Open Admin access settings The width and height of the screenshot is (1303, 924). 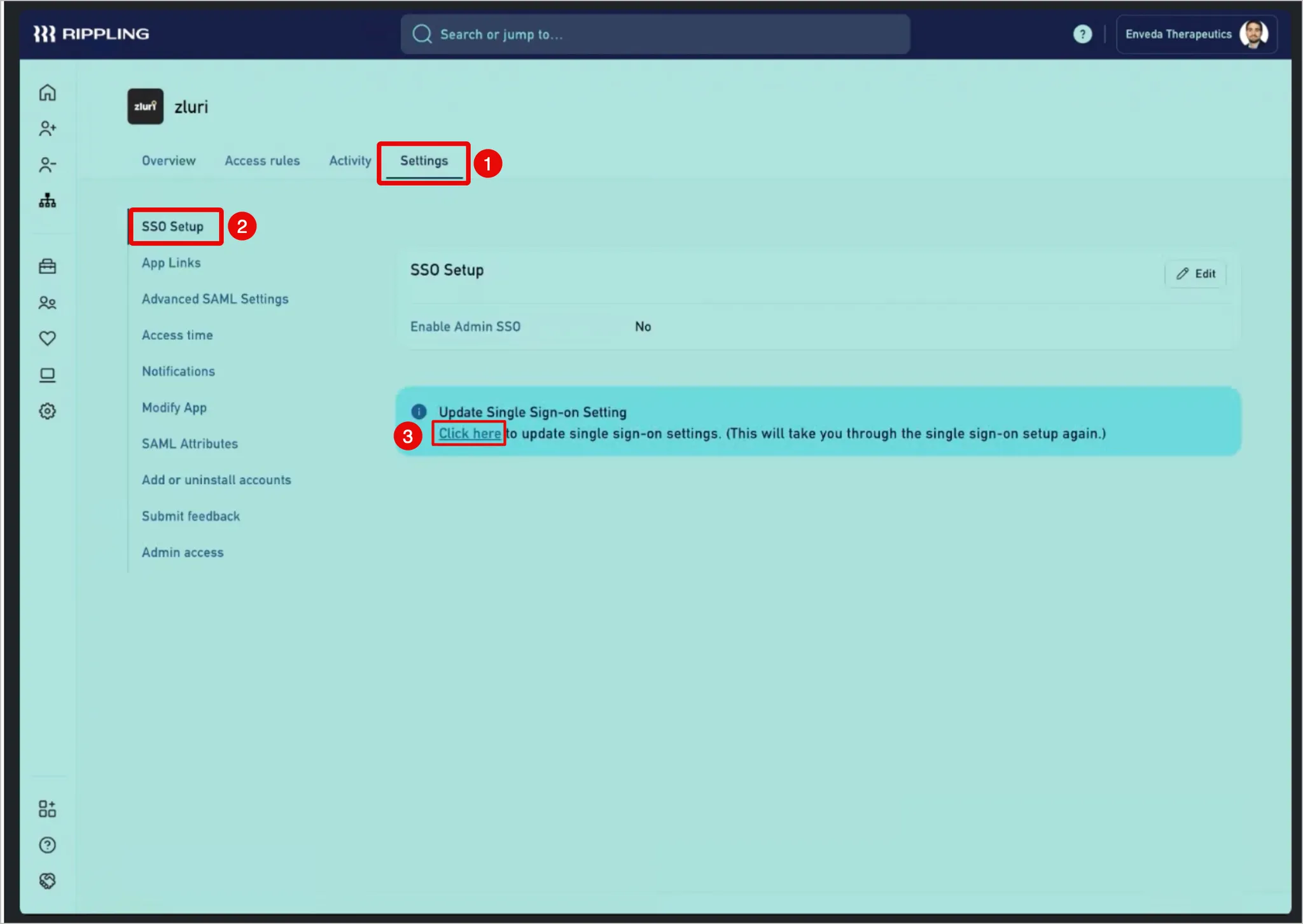click(x=183, y=553)
